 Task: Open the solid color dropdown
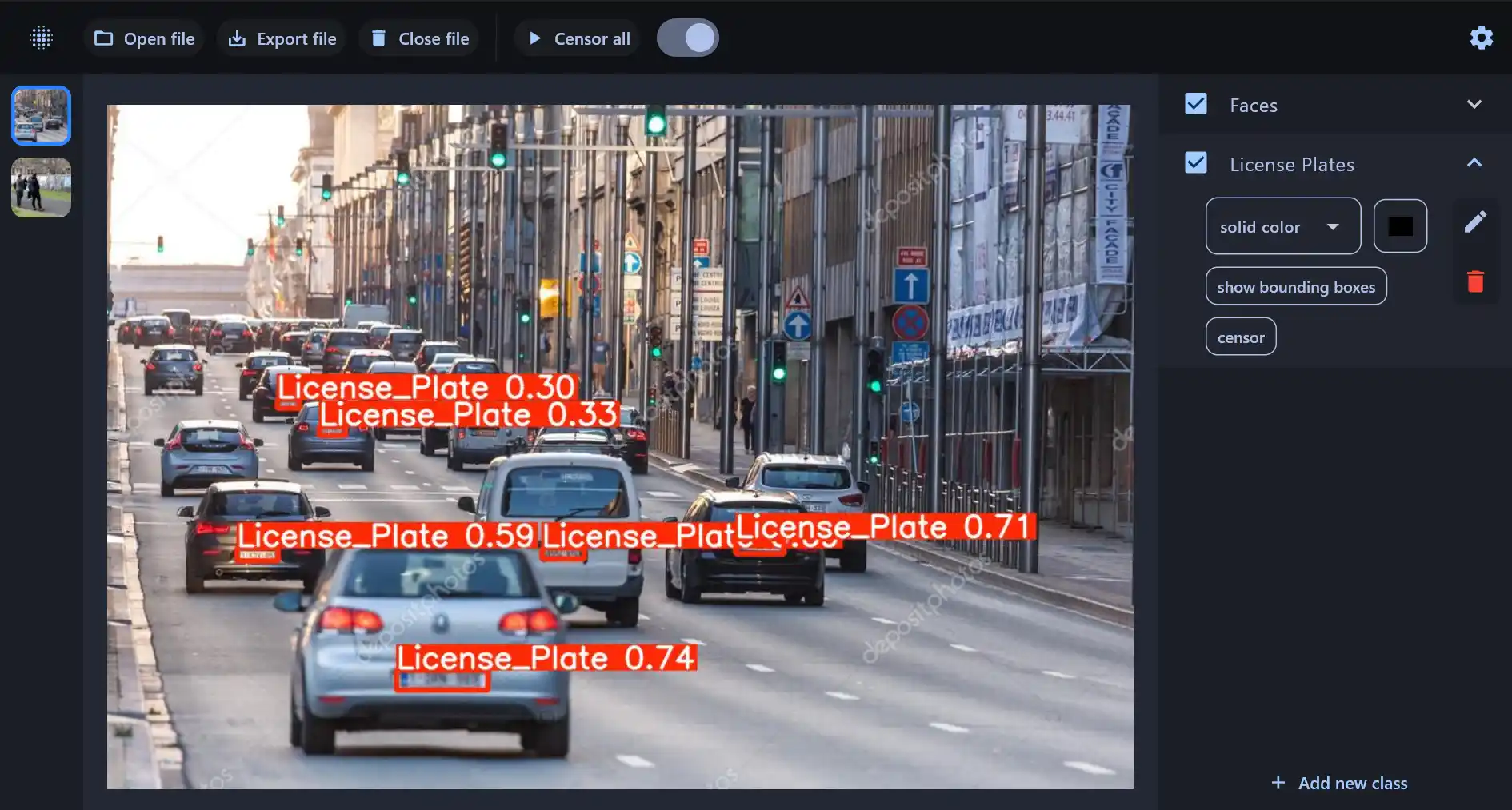pos(1282,226)
